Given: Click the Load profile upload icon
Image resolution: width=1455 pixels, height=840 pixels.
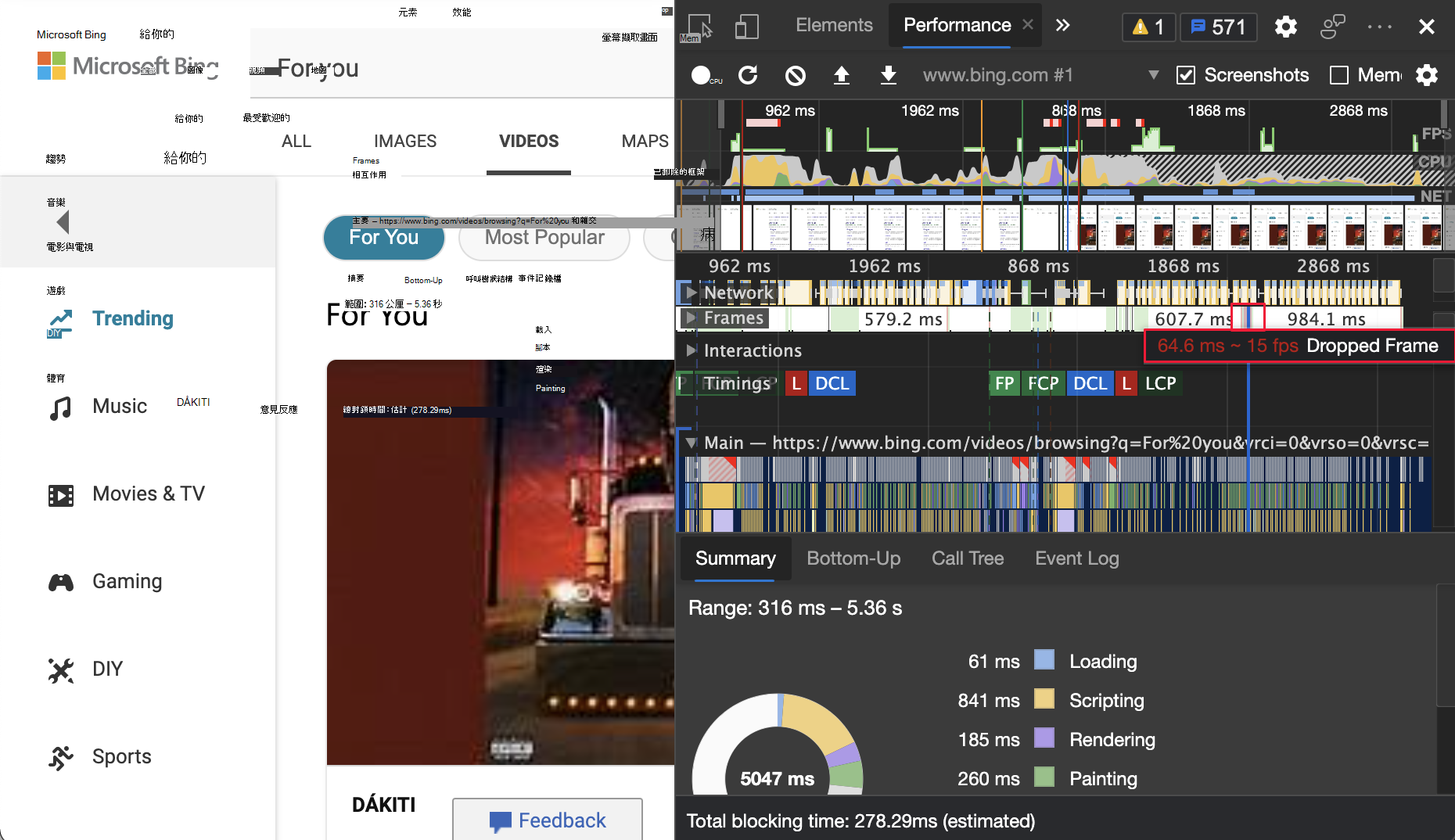Looking at the screenshot, I should coord(842,75).
